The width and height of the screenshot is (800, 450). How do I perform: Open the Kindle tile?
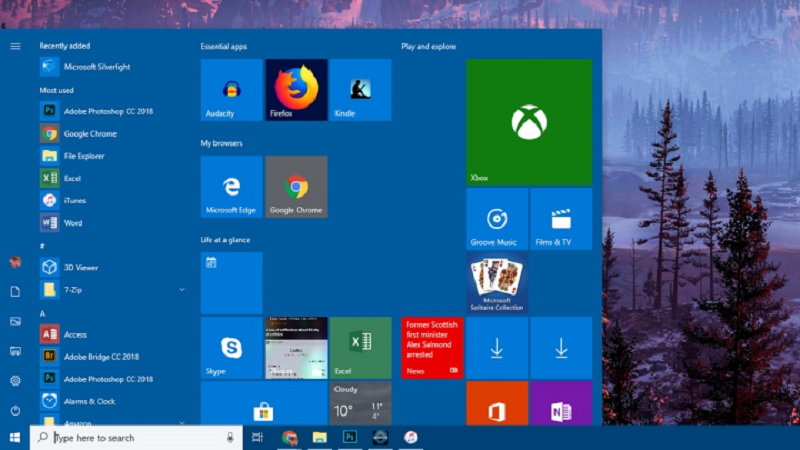point(360,90)
